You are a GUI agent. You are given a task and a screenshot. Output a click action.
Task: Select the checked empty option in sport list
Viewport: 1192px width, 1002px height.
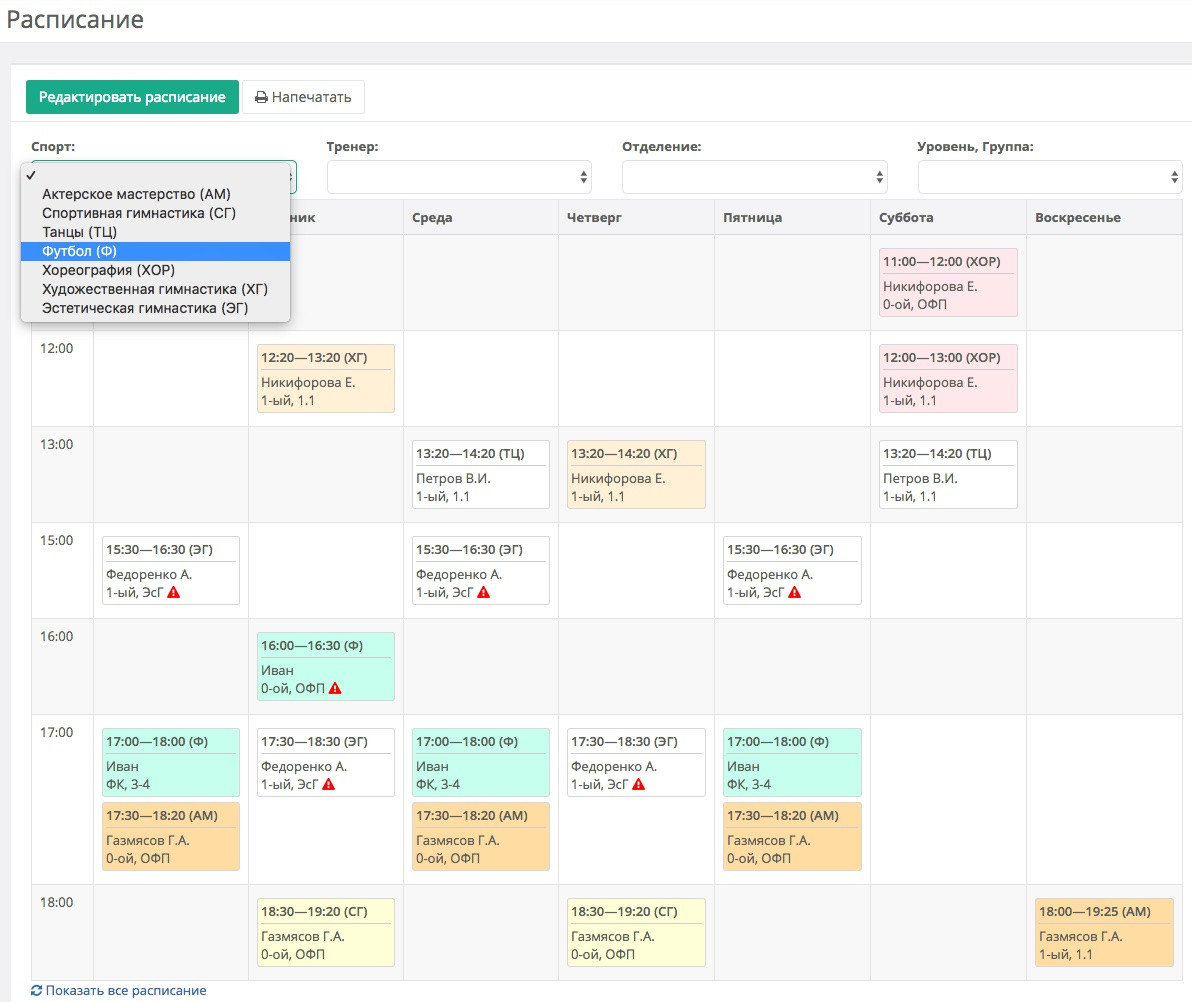tap(155, 175)
